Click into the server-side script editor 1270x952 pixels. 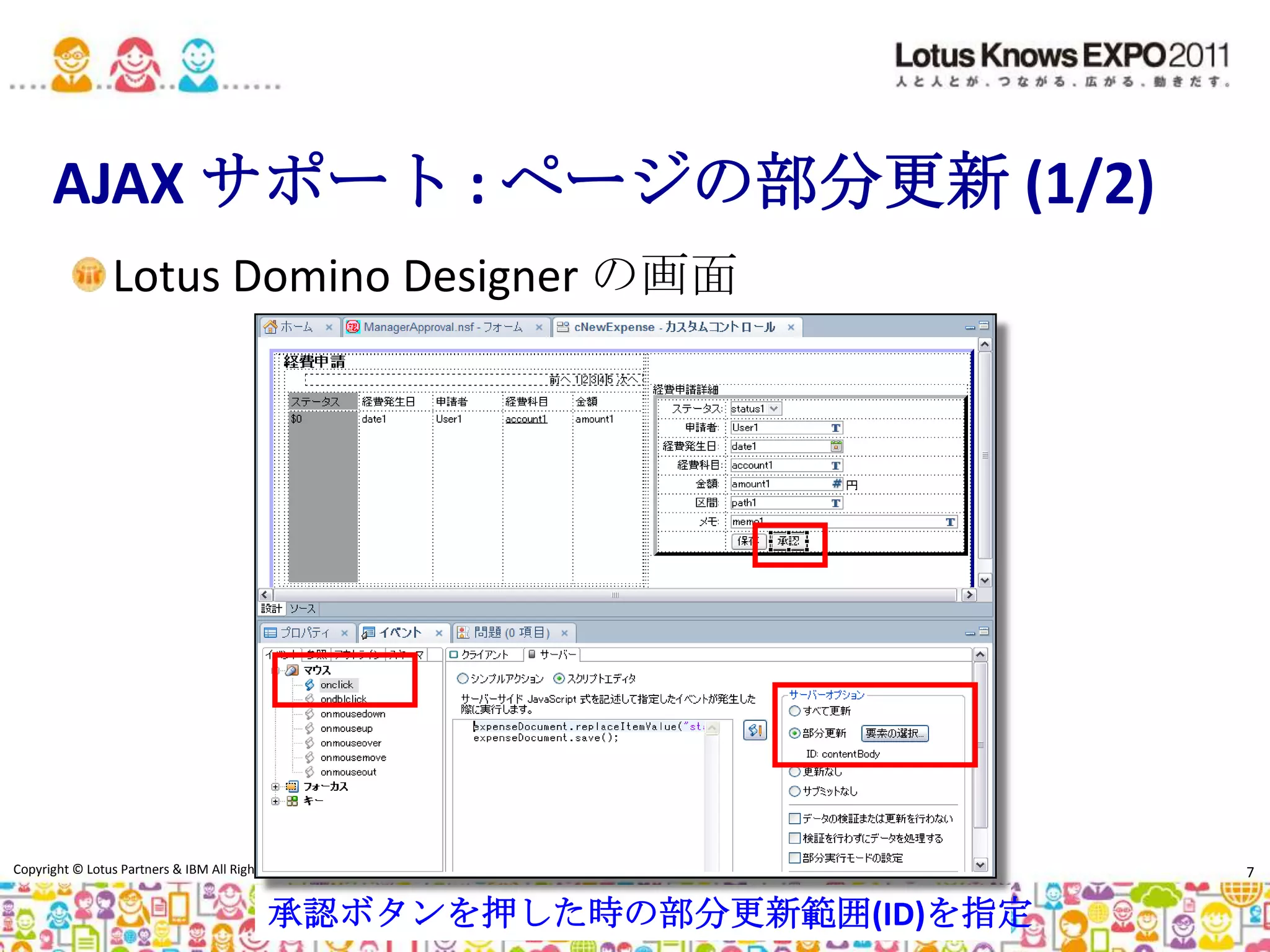[587, 795]
